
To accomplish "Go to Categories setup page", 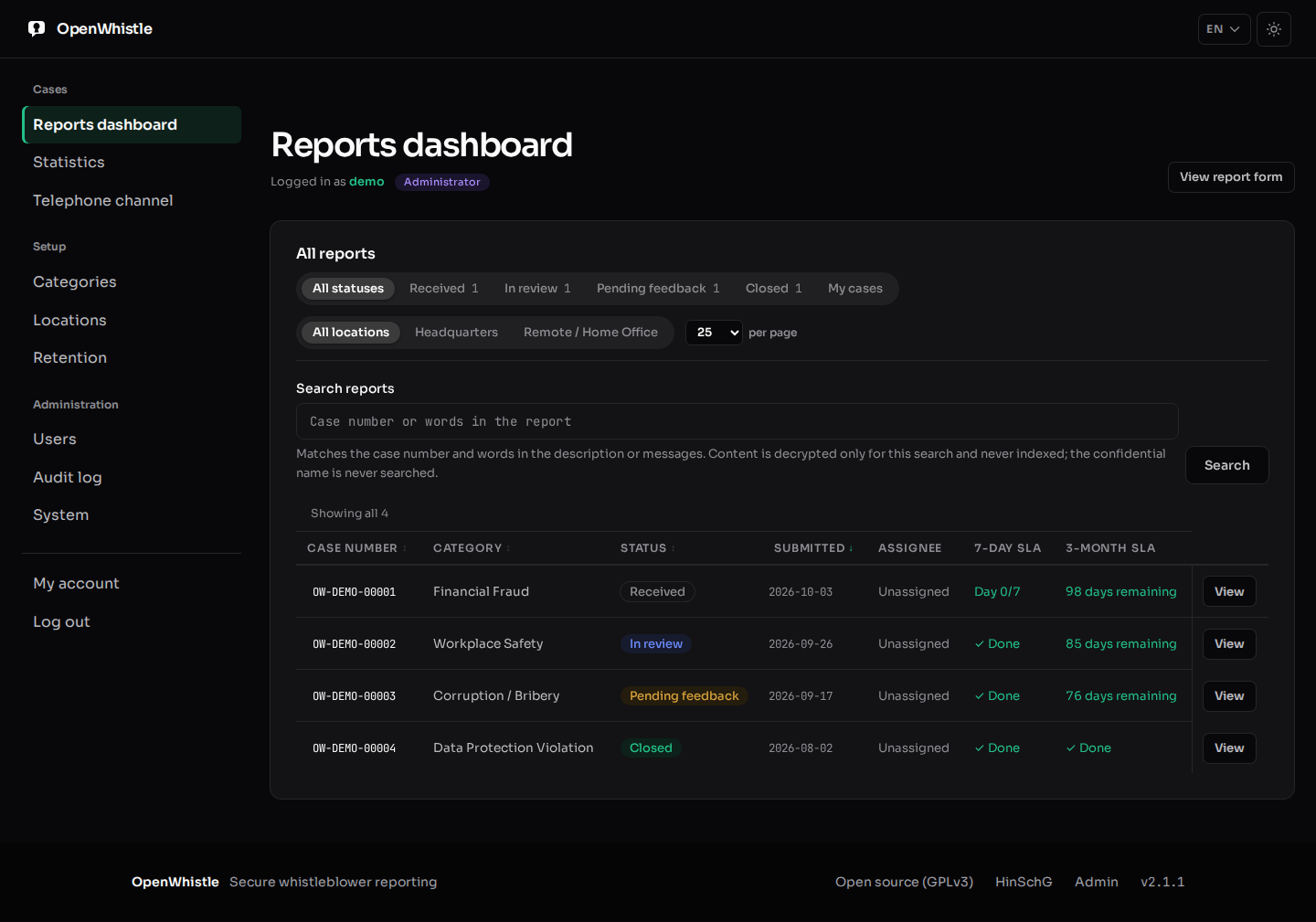I will (x=132, y=282).
